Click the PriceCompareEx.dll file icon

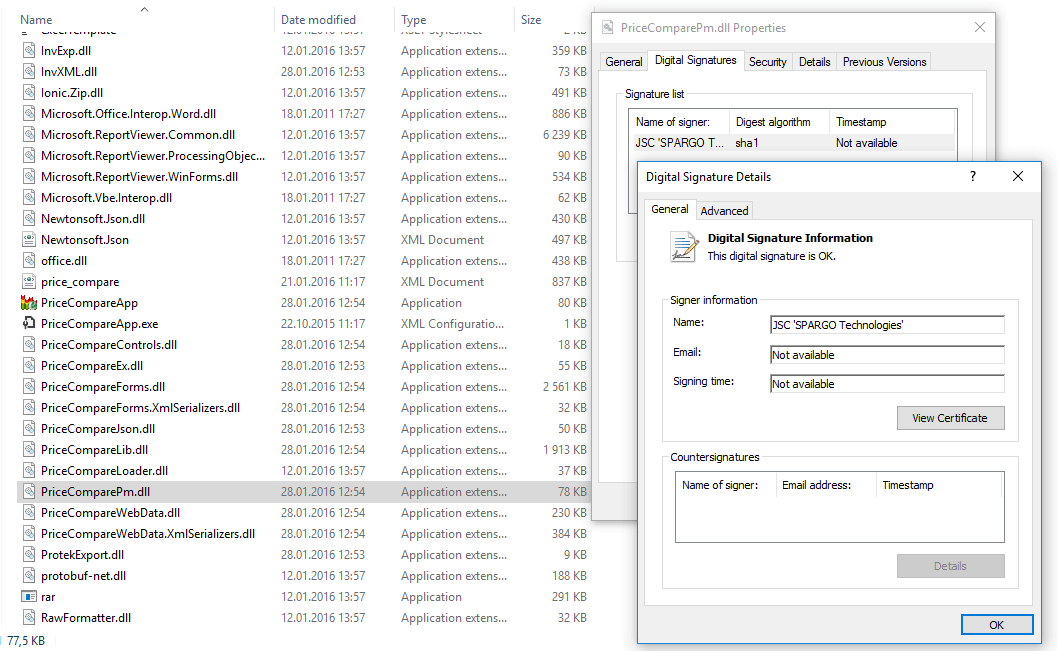[x=29, y=365]
